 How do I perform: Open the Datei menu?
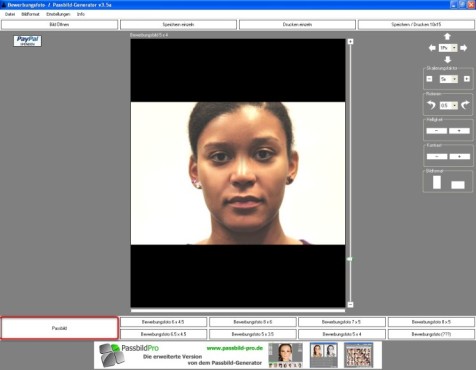coord(10,14)
